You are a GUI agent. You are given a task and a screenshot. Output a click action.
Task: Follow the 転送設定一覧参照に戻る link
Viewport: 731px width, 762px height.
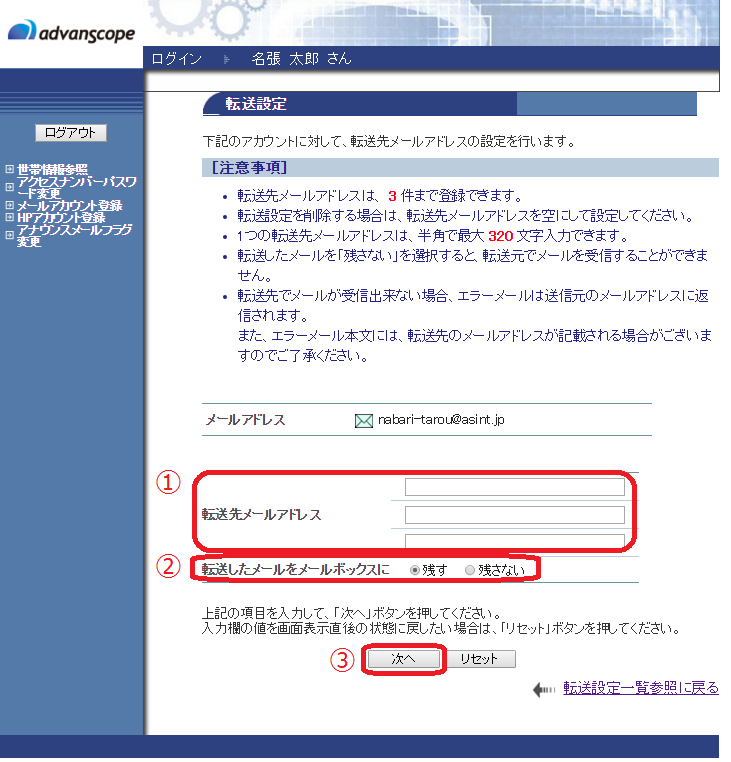click(x=643, y=690)
